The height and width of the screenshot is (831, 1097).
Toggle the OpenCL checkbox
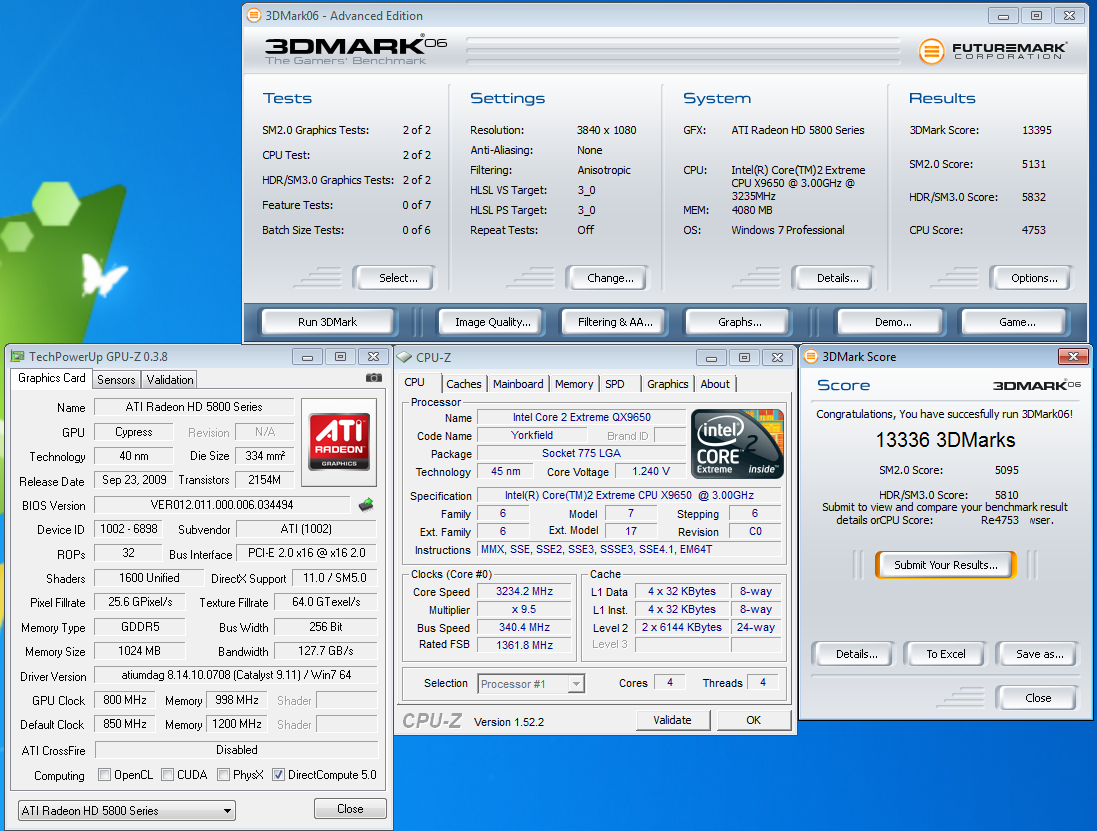point(105,774)
